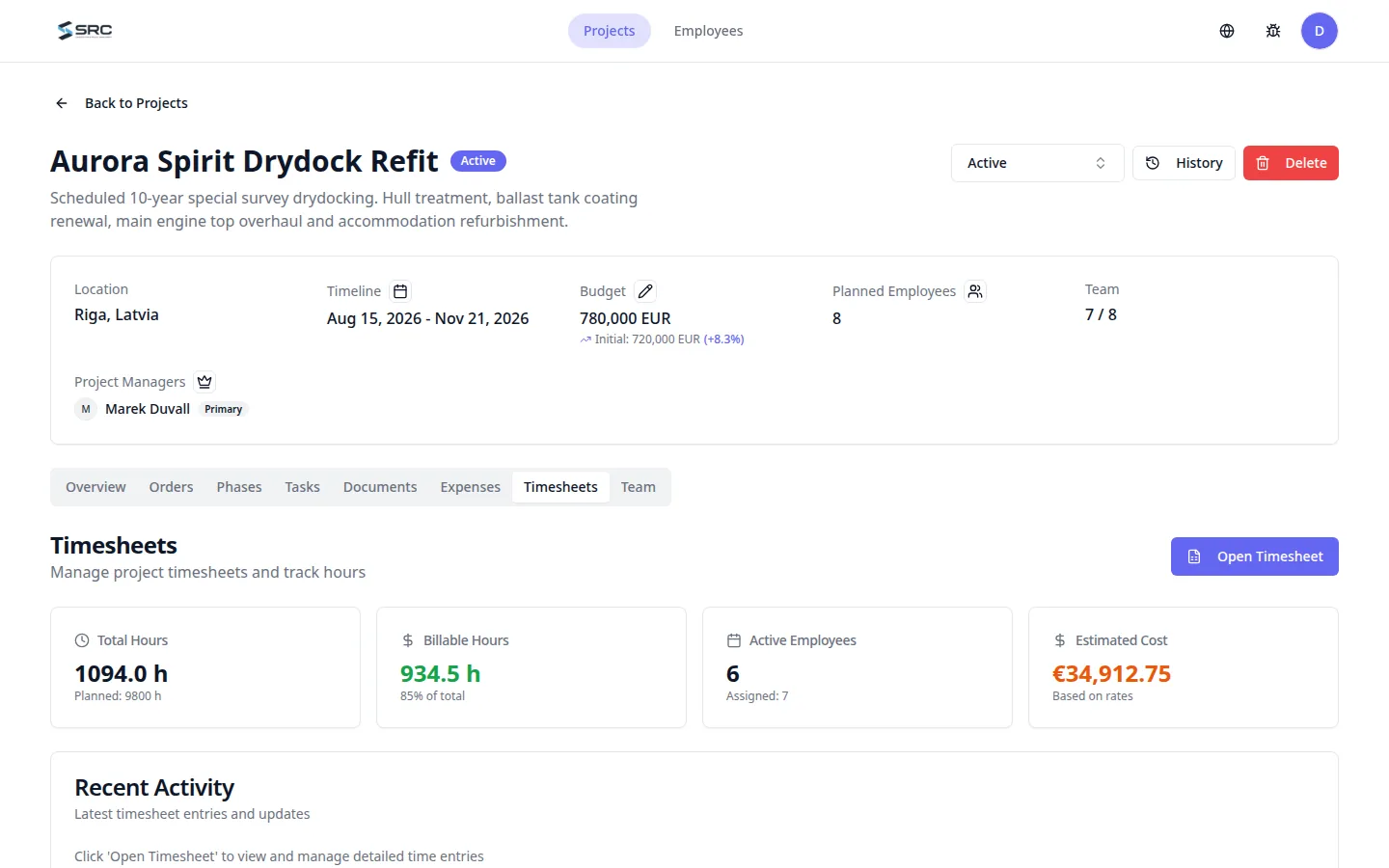Go to the Expenses tab
The width and height of the screenshot is (1389, 868).
[471, 487]
